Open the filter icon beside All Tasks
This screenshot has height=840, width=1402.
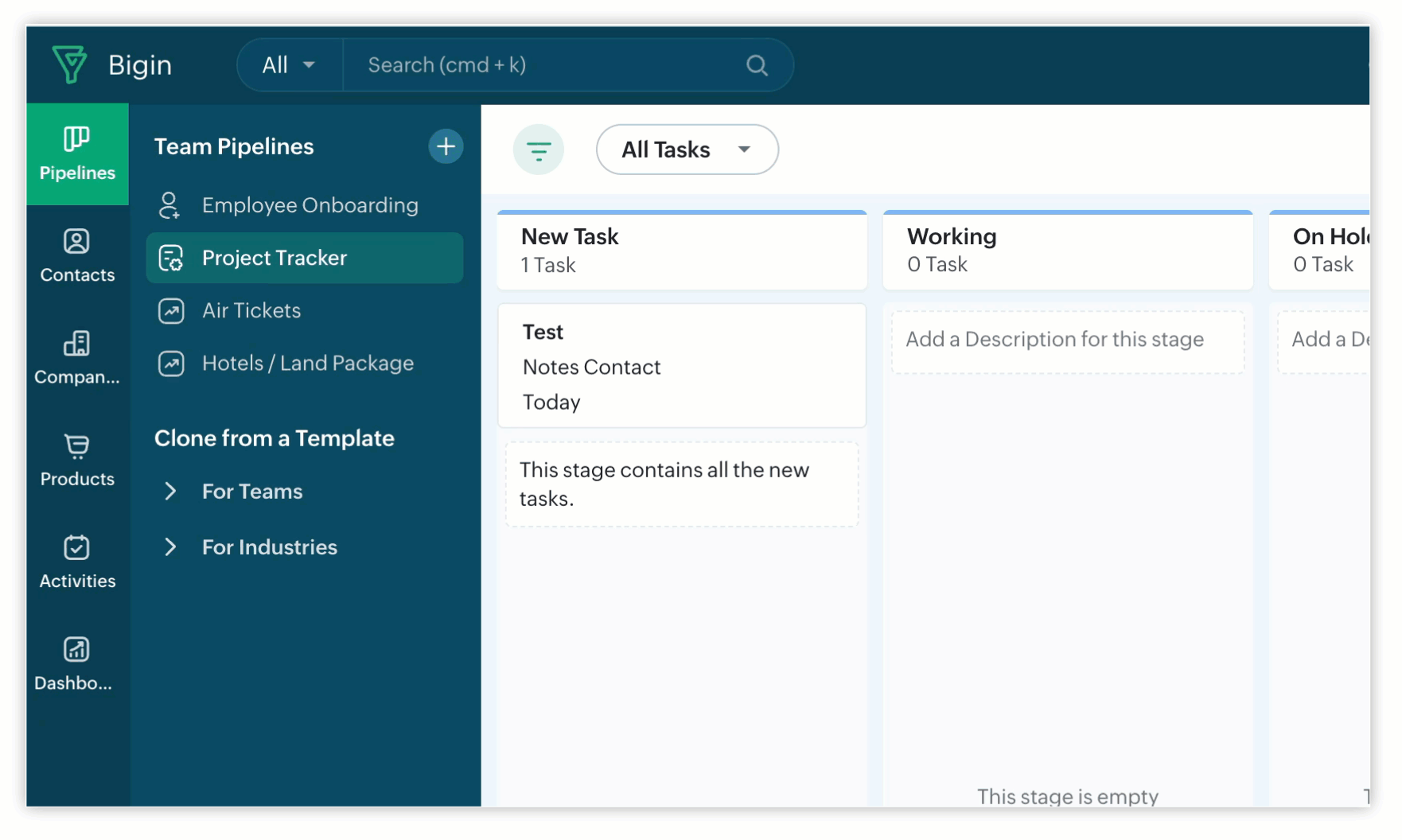click(x=539, y=150)
